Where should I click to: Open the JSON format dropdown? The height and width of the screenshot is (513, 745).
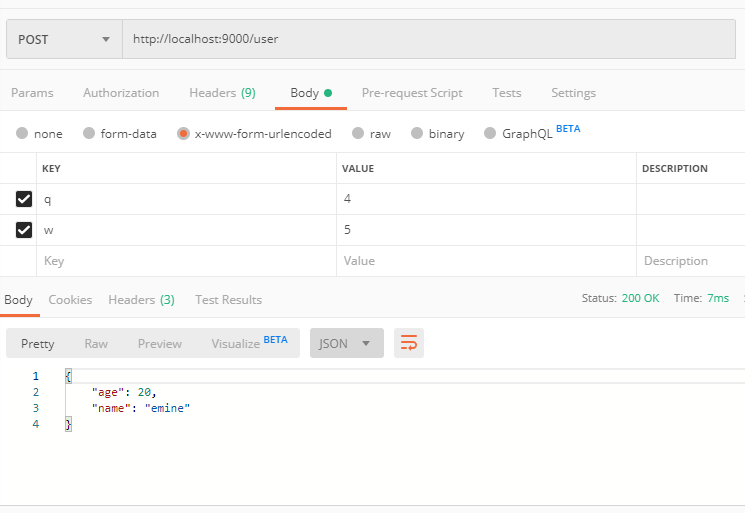pyautogui.click(x=346, y=343)
